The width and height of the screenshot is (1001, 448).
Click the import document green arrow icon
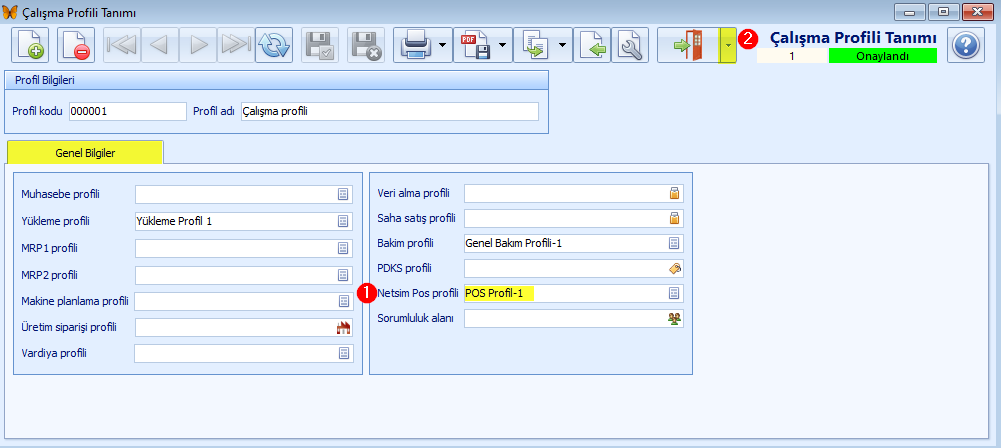coord(593,46)
